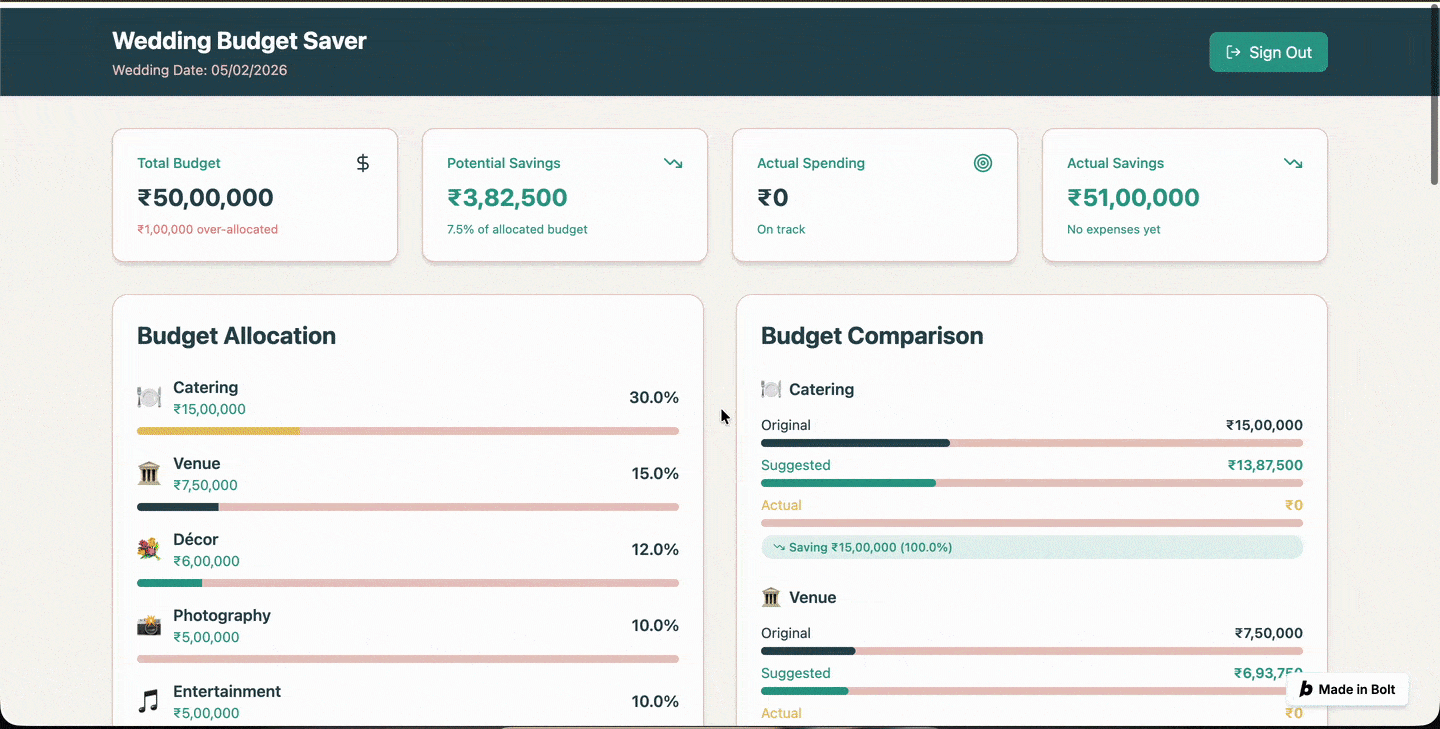Viewport: 1440px width, 729px height.
Task: Click the Décor flower bouquet icon
Action: (x=149, y=550)
